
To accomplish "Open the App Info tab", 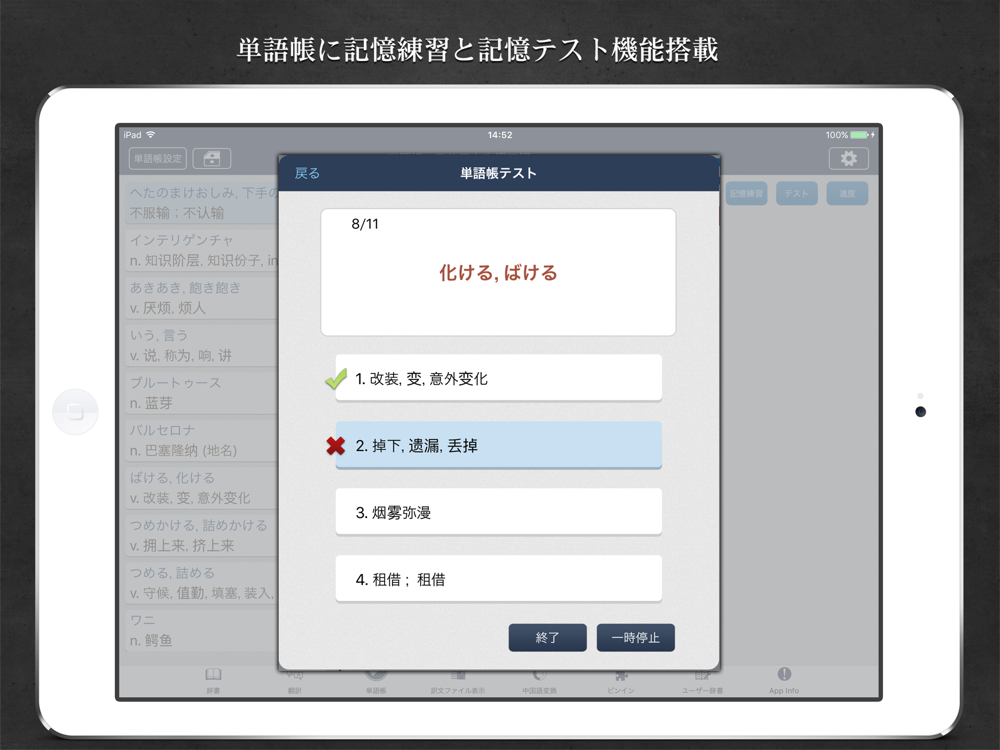I will coord(784,680).
